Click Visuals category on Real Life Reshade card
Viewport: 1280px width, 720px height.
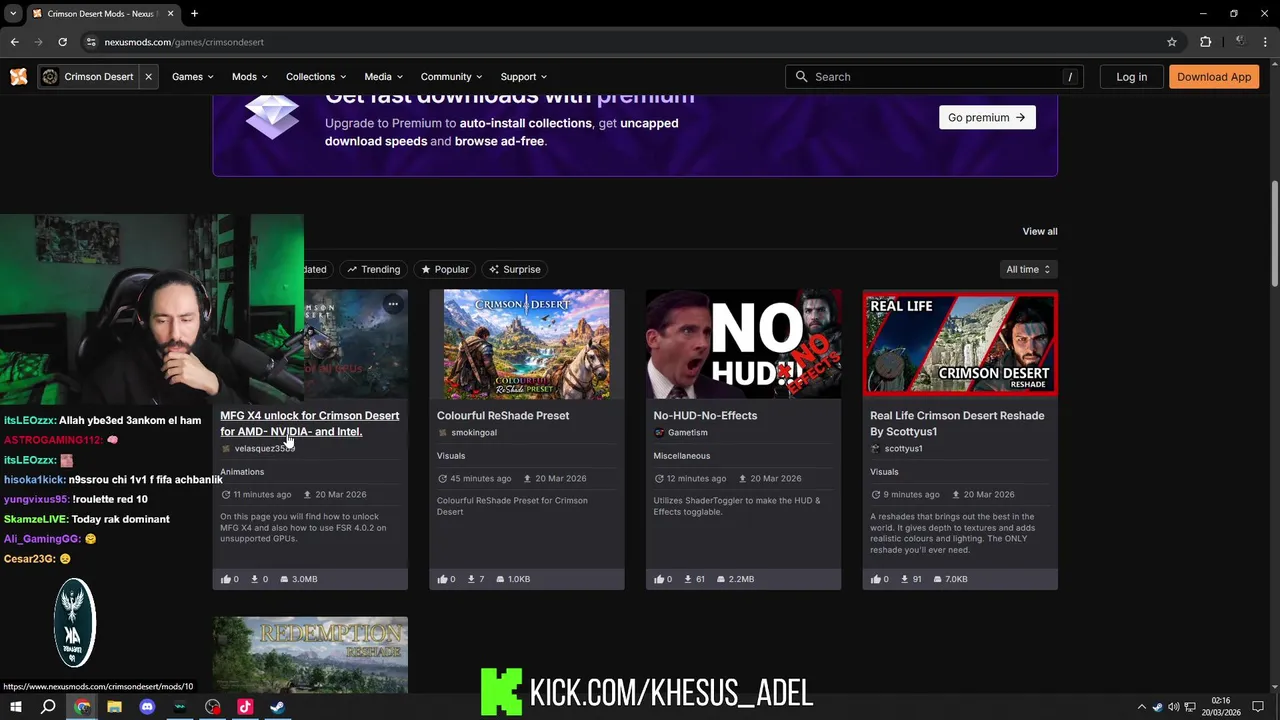pos(884,471)
